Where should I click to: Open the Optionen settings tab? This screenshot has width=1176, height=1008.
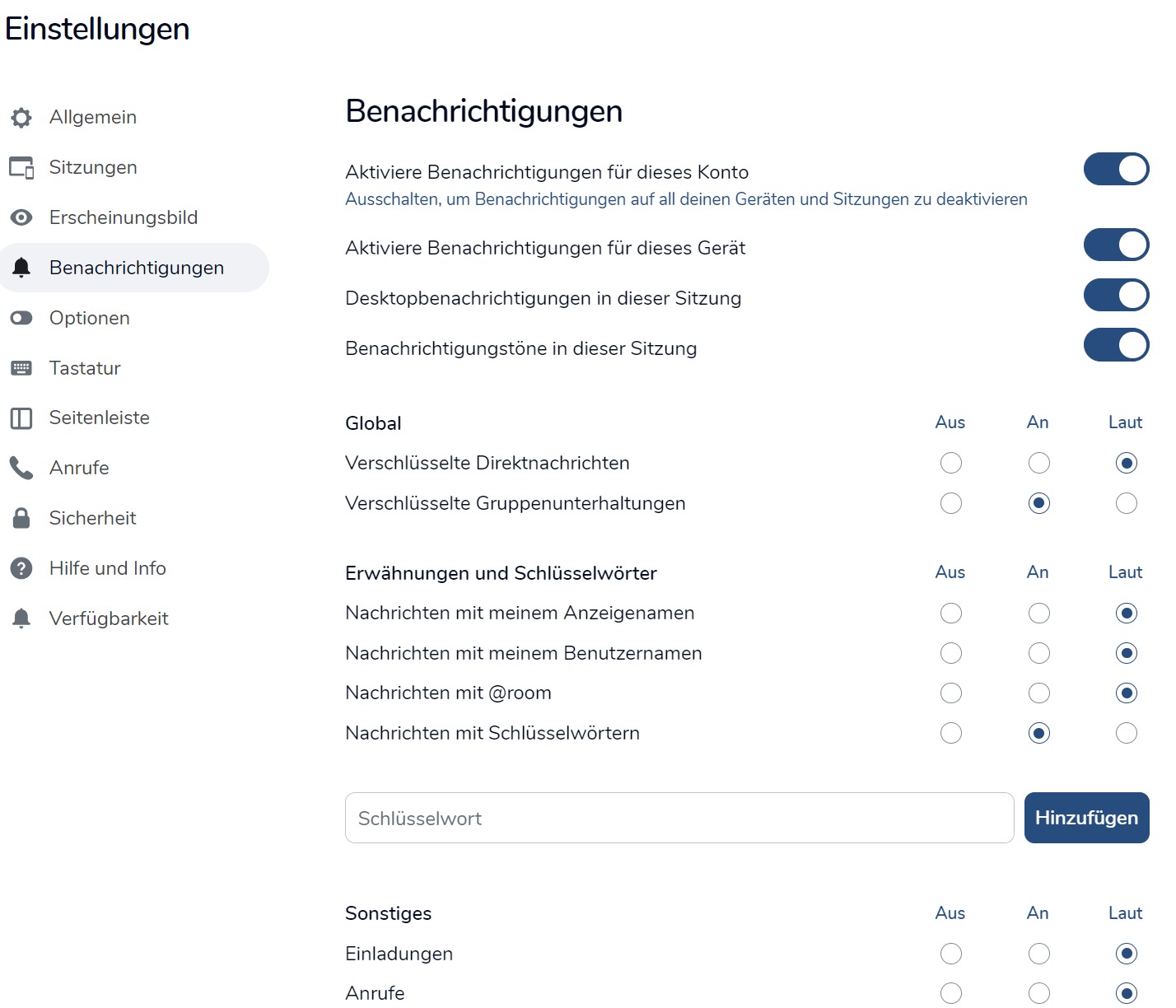[89, 318]
